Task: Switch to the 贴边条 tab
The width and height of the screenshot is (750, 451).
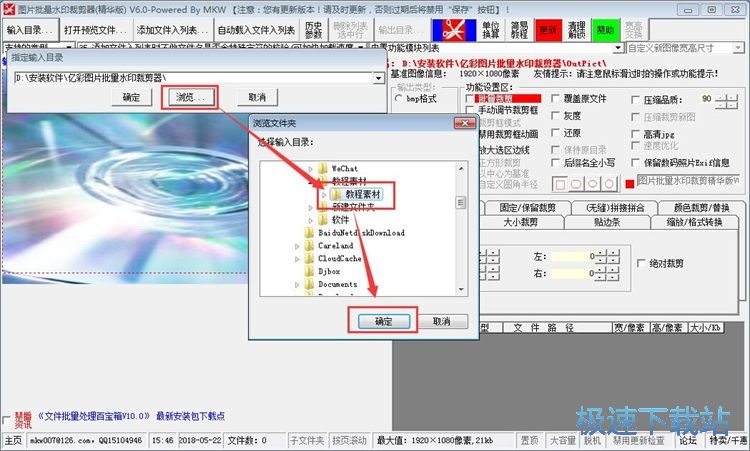Action: point(607,222)
